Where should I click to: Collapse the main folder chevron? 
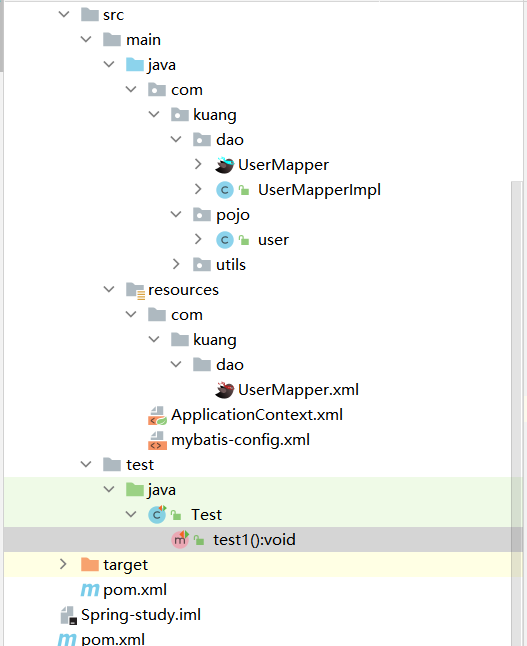[86, 40]
